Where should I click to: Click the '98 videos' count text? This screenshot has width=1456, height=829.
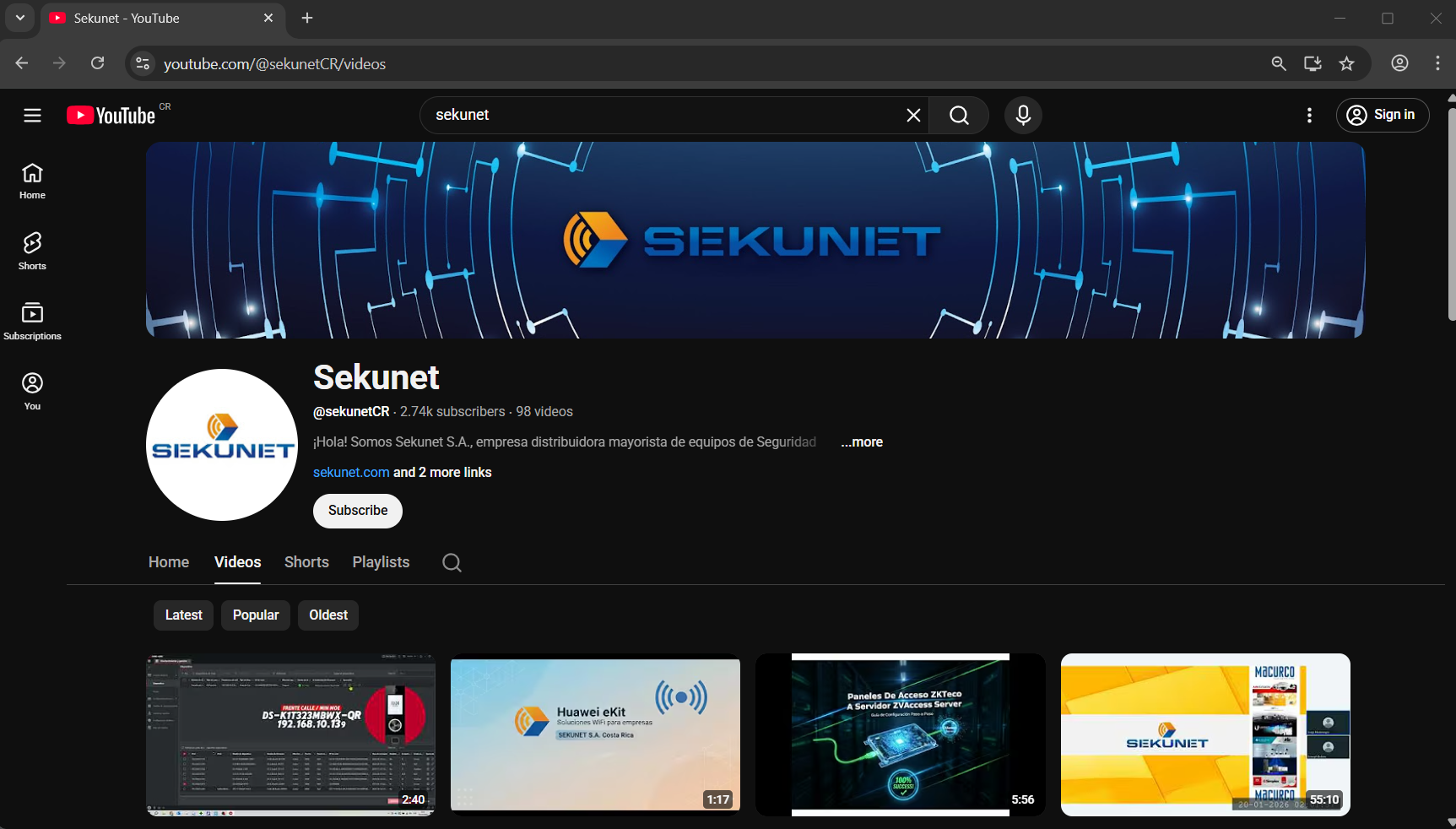point(544,412)
